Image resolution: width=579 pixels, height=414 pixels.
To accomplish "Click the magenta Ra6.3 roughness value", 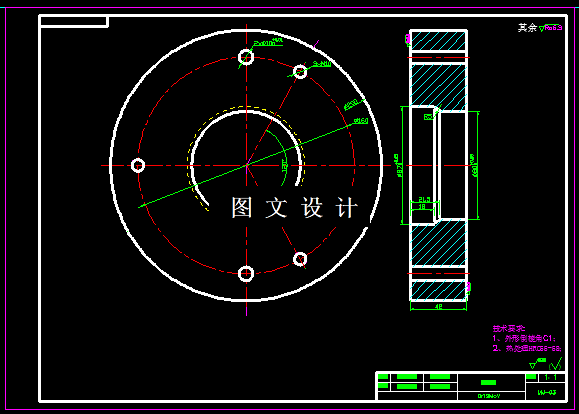I will 553,27.
